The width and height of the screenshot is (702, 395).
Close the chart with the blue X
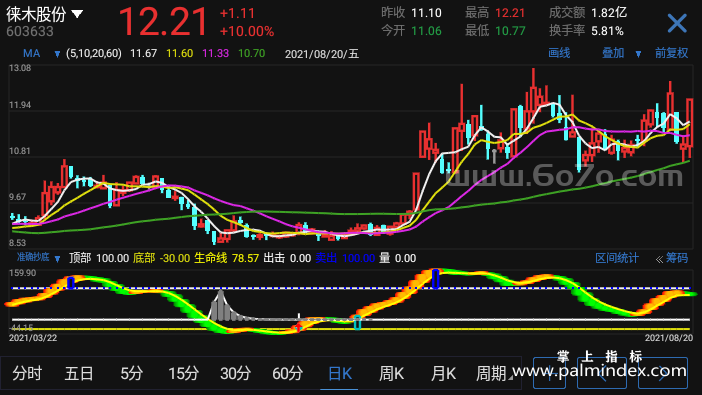[x=676, y=23]
